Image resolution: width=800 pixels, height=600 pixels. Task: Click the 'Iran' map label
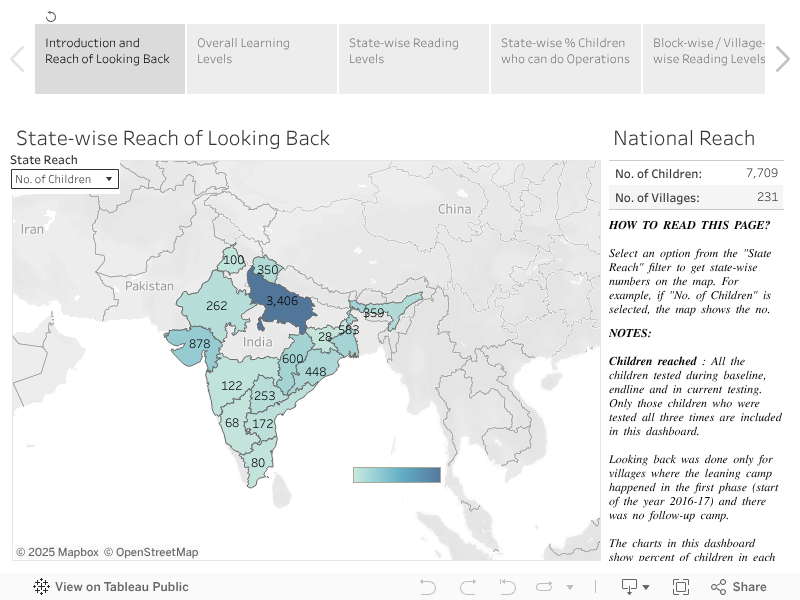pos(32,230)
